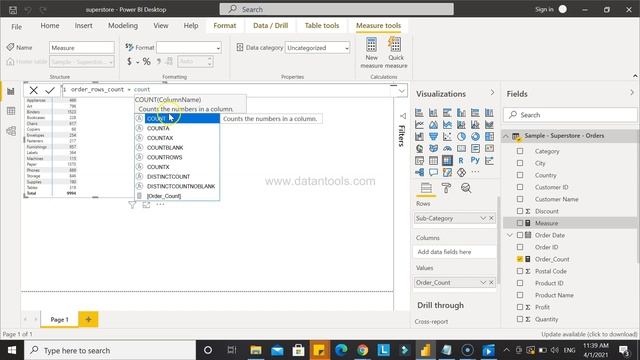Screen dimensions: 640x360
Task: Add a new page with plus button
Action: point(88,319)
